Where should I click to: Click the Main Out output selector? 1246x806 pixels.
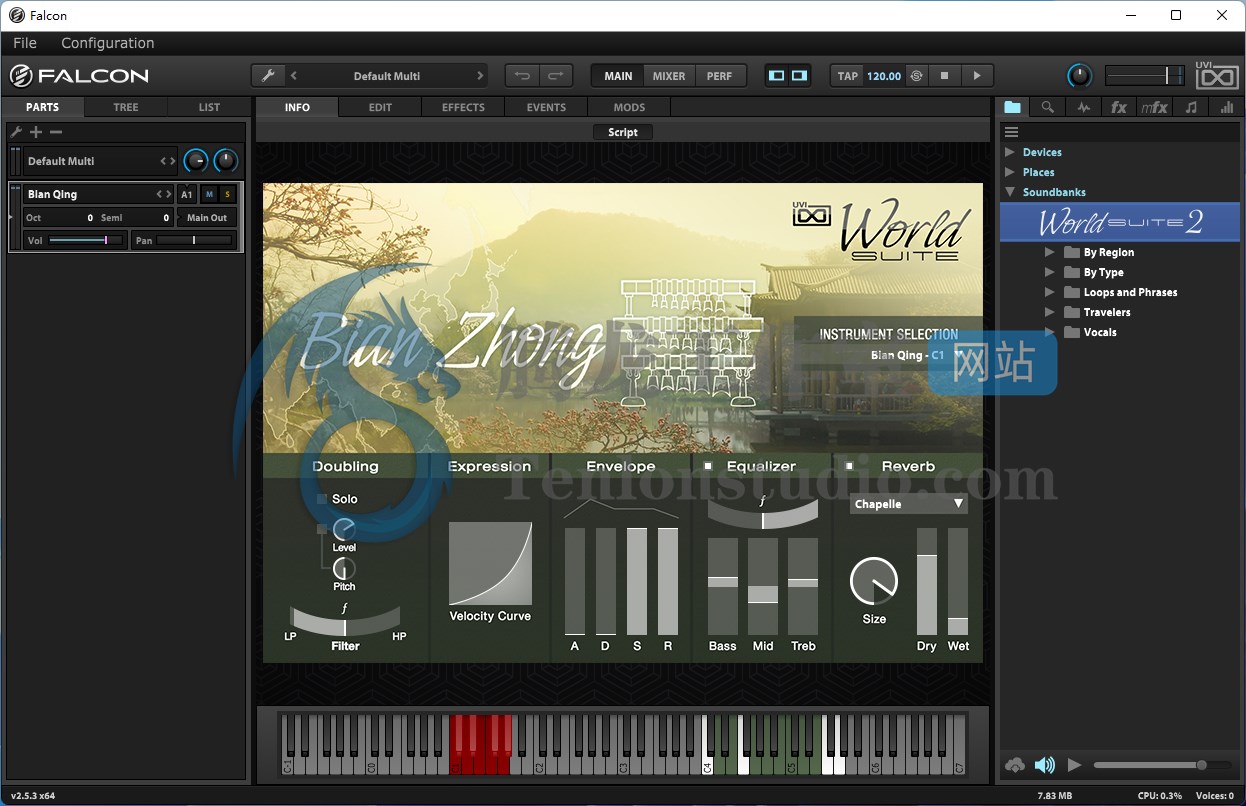click(x=207, y=217)
